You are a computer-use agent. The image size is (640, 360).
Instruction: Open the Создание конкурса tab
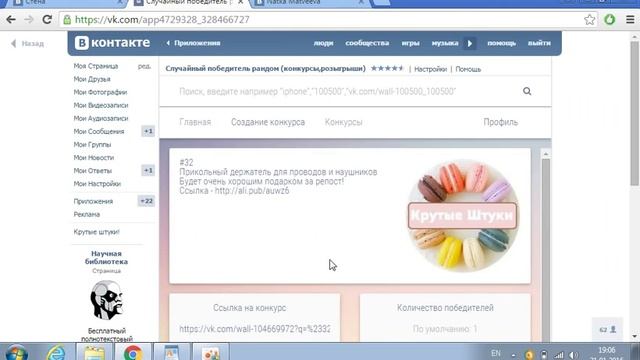tap(268, 122)
